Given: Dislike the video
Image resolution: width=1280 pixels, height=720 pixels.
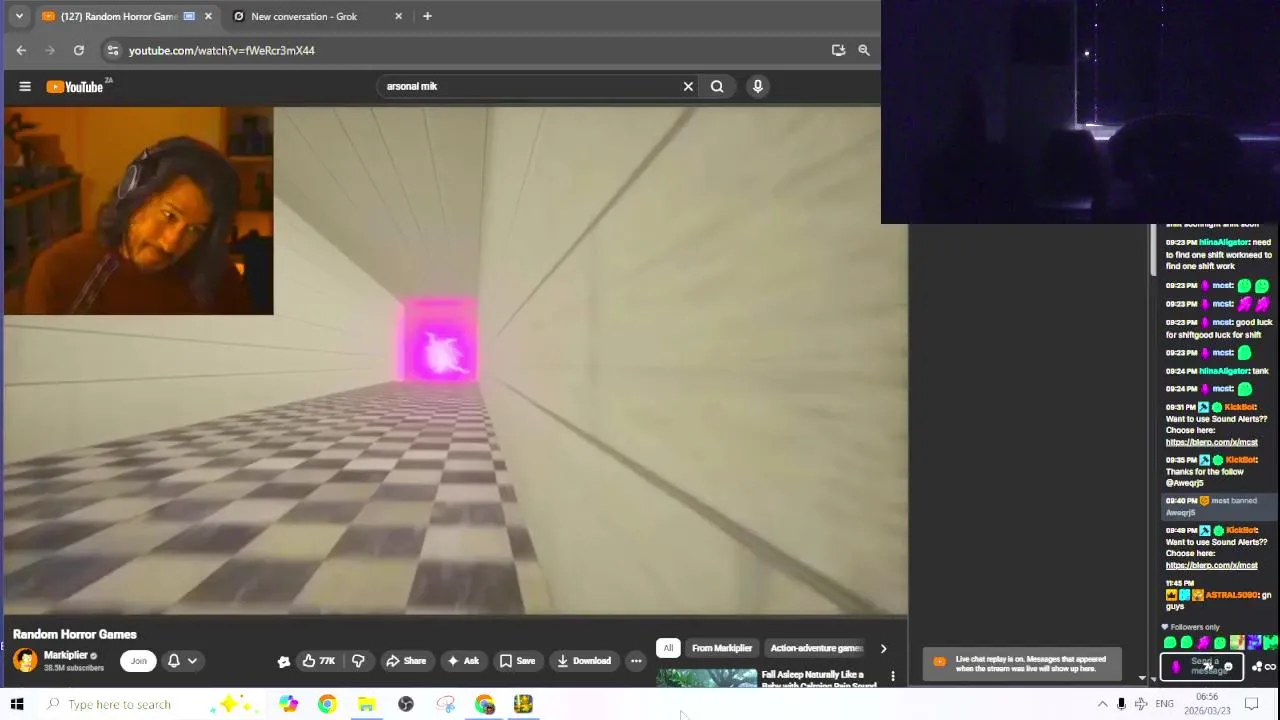Looking at the screenshot, I should 358,660.
